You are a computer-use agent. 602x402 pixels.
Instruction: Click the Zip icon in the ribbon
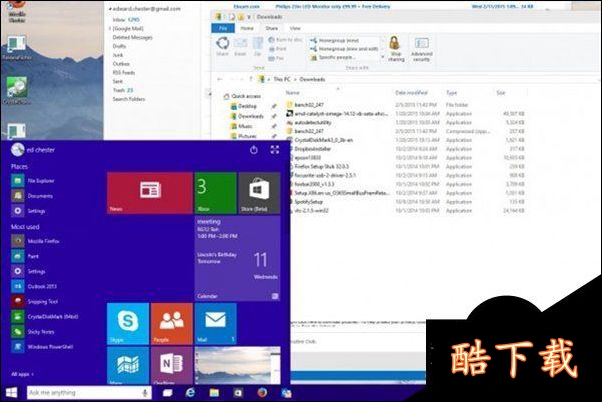click(x=258, y=46)
